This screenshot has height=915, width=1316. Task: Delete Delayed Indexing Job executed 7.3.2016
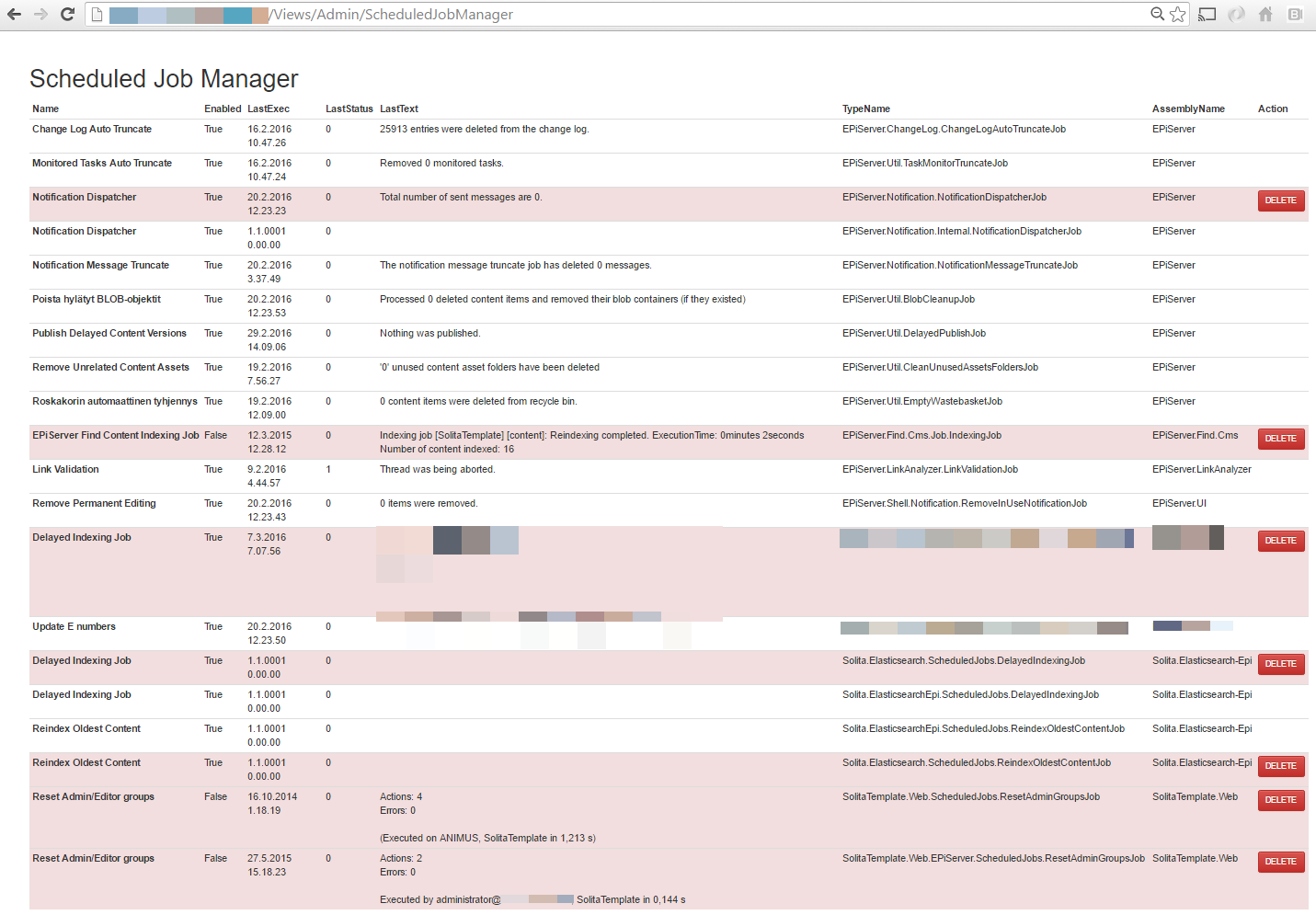pos(1281,541)
